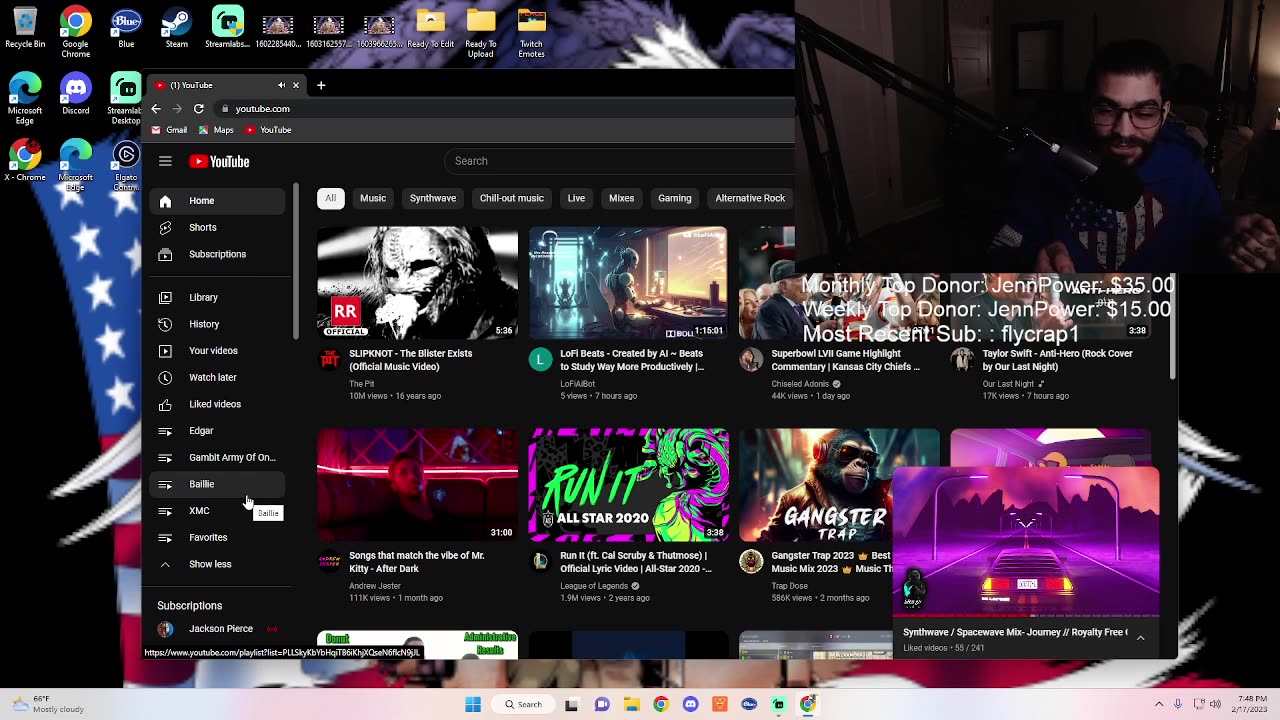Open the YouTube hamburger guide menu
Screen dimensions: 1280x720
(x=165, y=161)
